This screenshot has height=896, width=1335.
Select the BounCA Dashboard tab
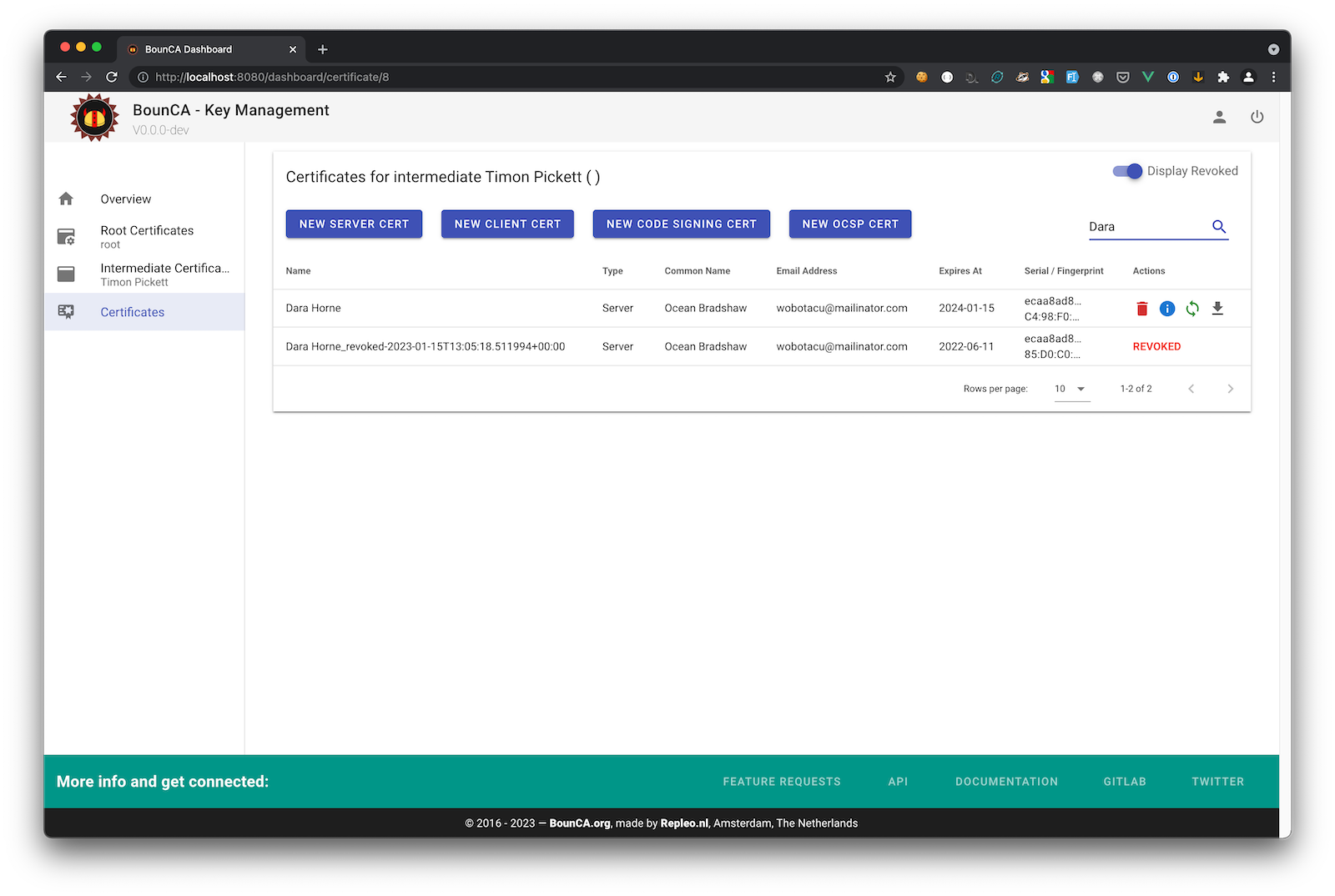(x=212, y=49)
